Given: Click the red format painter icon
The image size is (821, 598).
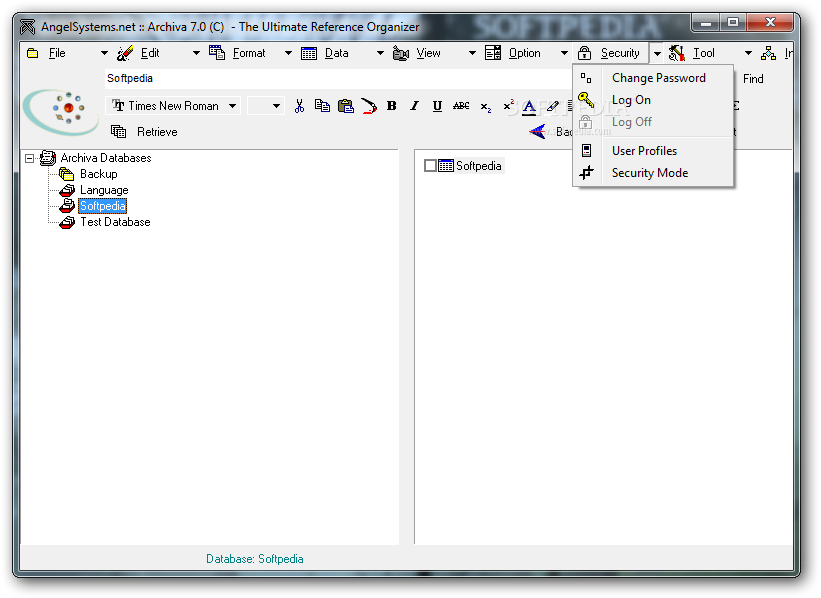Looking at the screenshot, I should tap(369, 106).
